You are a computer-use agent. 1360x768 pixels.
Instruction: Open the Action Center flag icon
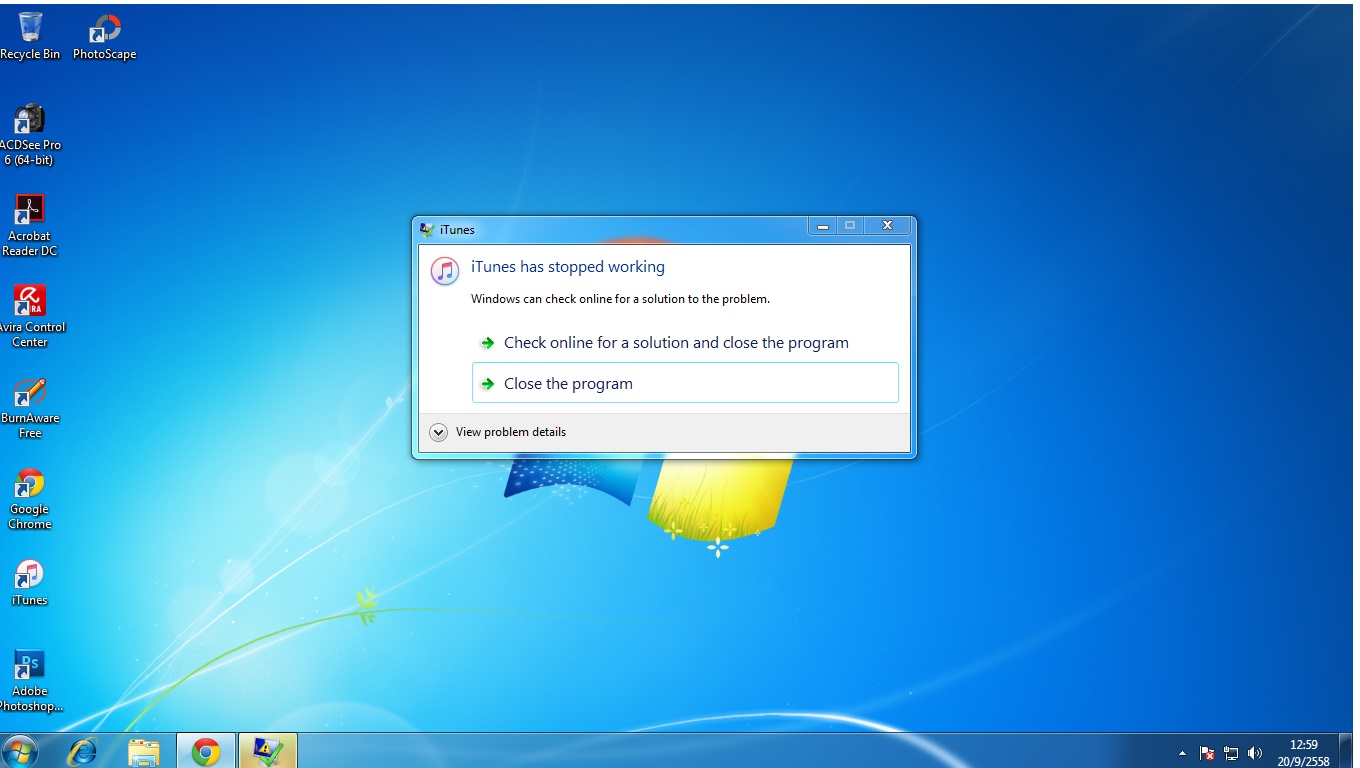pos(1207,753)
